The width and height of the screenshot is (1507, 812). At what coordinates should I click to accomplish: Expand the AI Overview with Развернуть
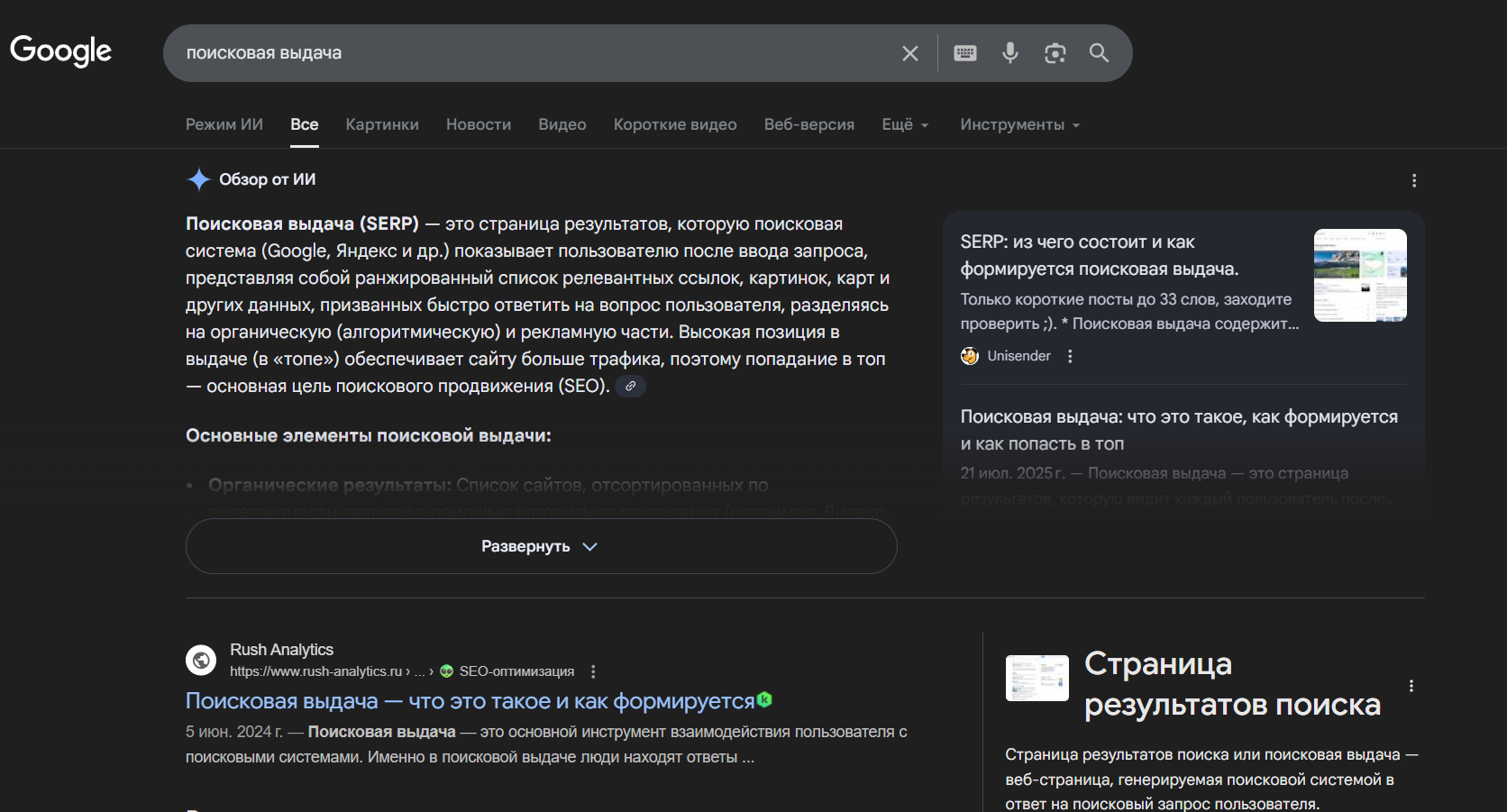540,545
